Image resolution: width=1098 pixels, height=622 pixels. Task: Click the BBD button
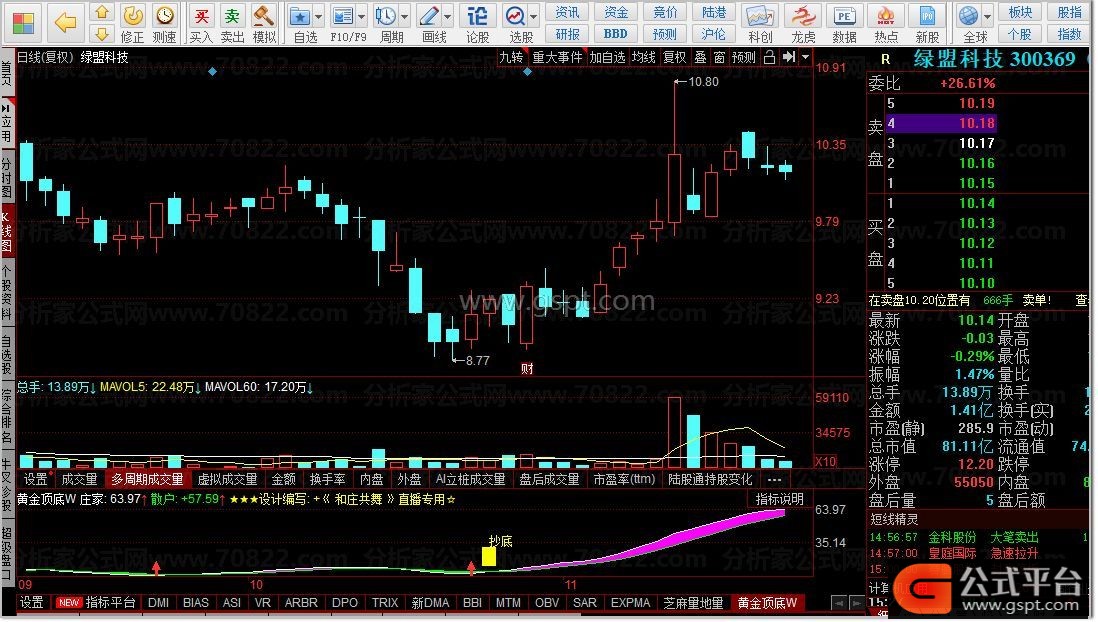[x=616, y=34]
